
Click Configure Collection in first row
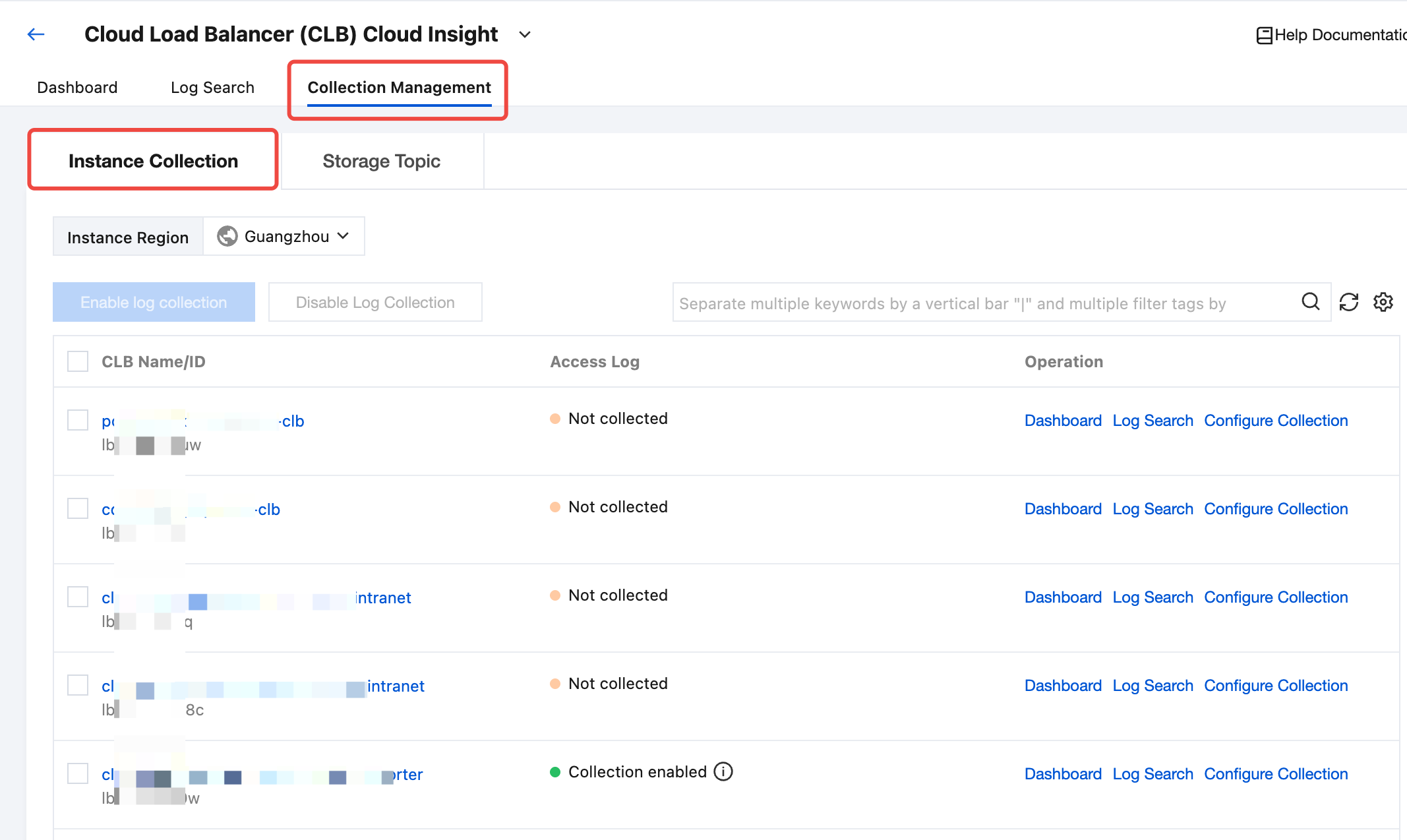1275,421
